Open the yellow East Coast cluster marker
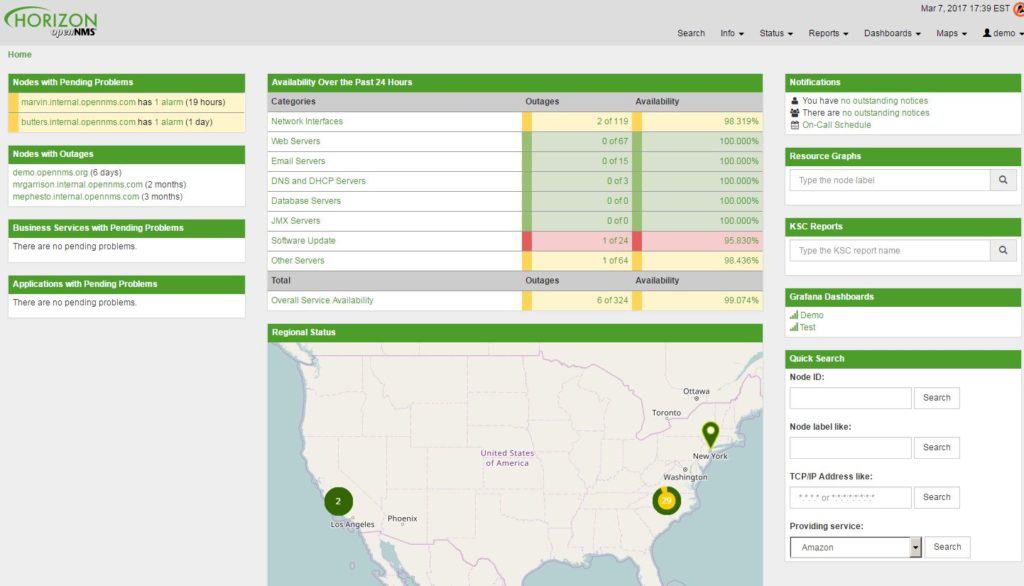Viewport: 1024px width, 586px height. pyautogui.click(x=666, y=500)
